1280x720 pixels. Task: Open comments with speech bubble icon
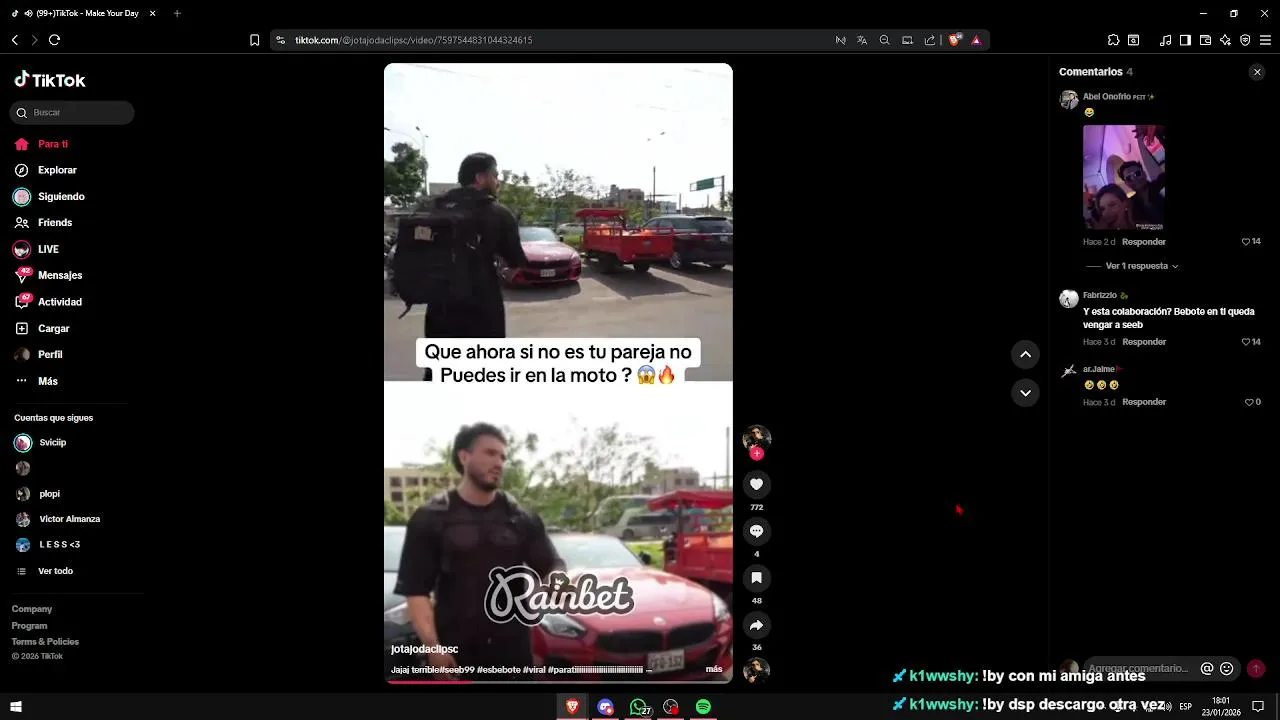click(756, 531)
